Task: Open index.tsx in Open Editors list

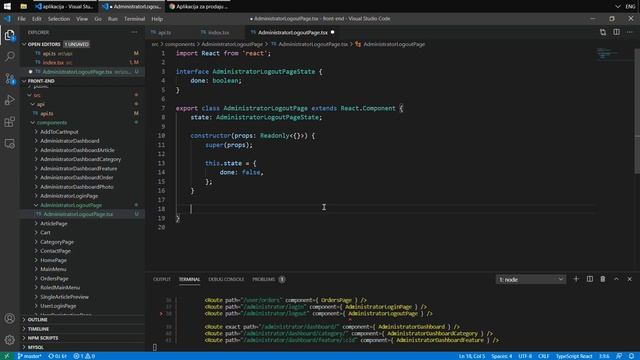Action: pyautogui.click(x=53, y=62)
